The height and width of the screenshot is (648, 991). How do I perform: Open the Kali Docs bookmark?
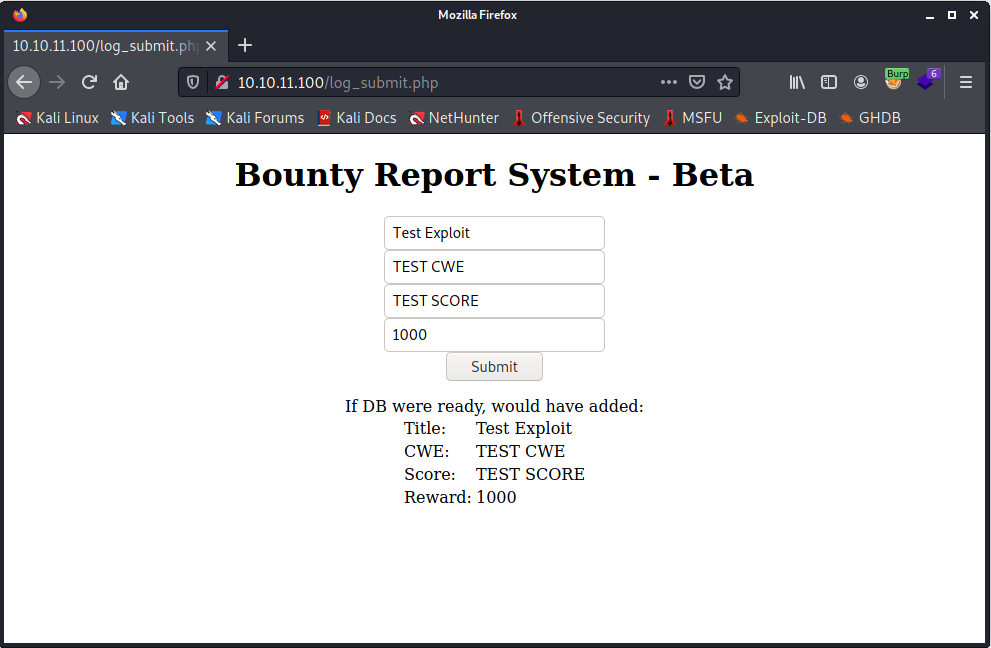pos(357,118)
